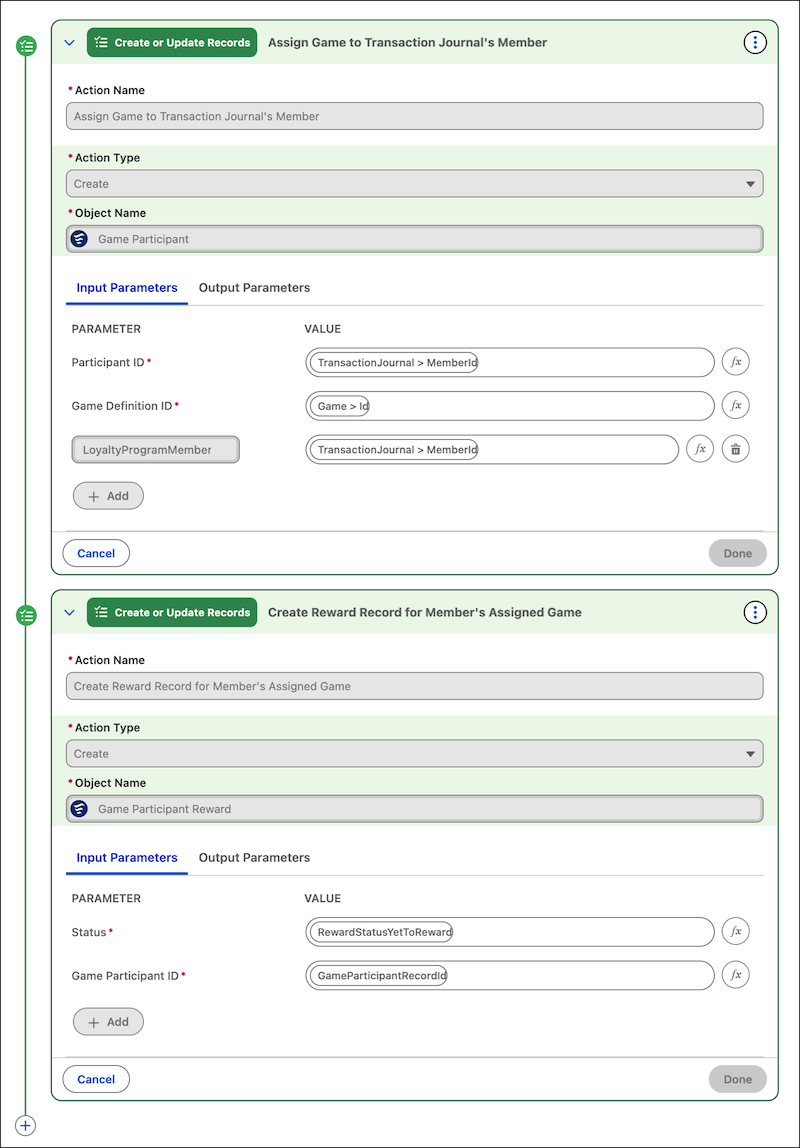
Task: Open the kebab menu for Create Reward Record action
Action: click(x=755, y=612)
